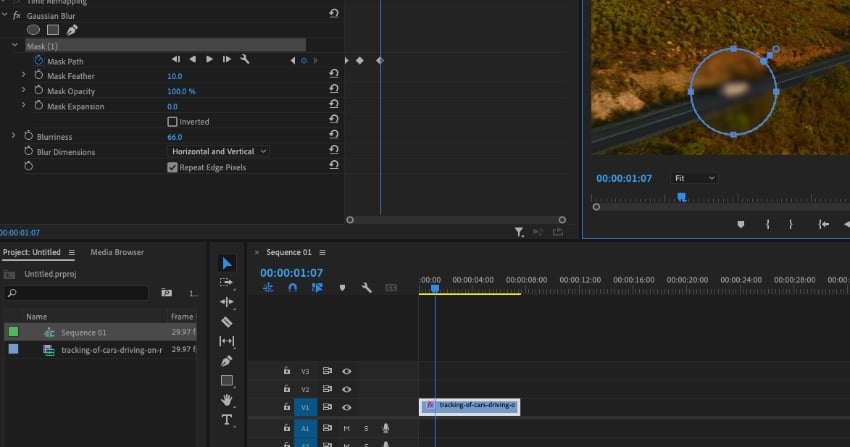The image size is (850, 447).
Task: Expand Mask Expansion property
Action: tap(23, 105)
